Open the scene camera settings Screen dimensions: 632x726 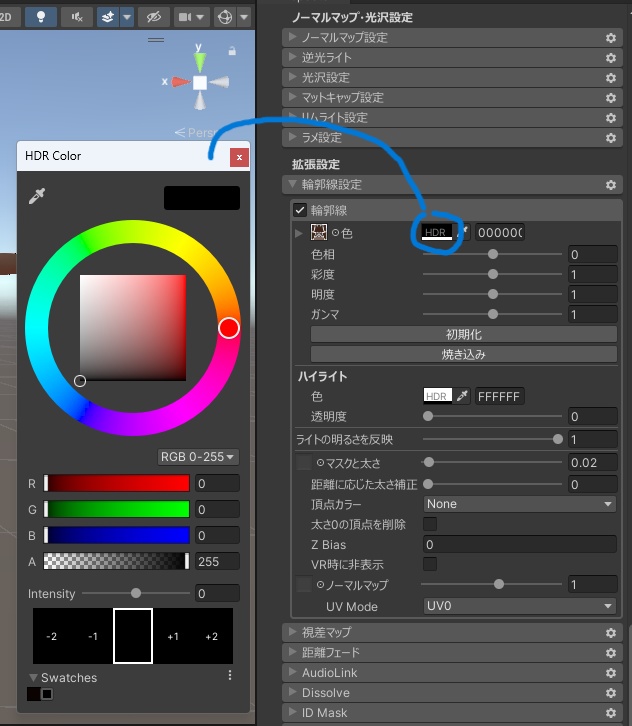pos(191,17)
